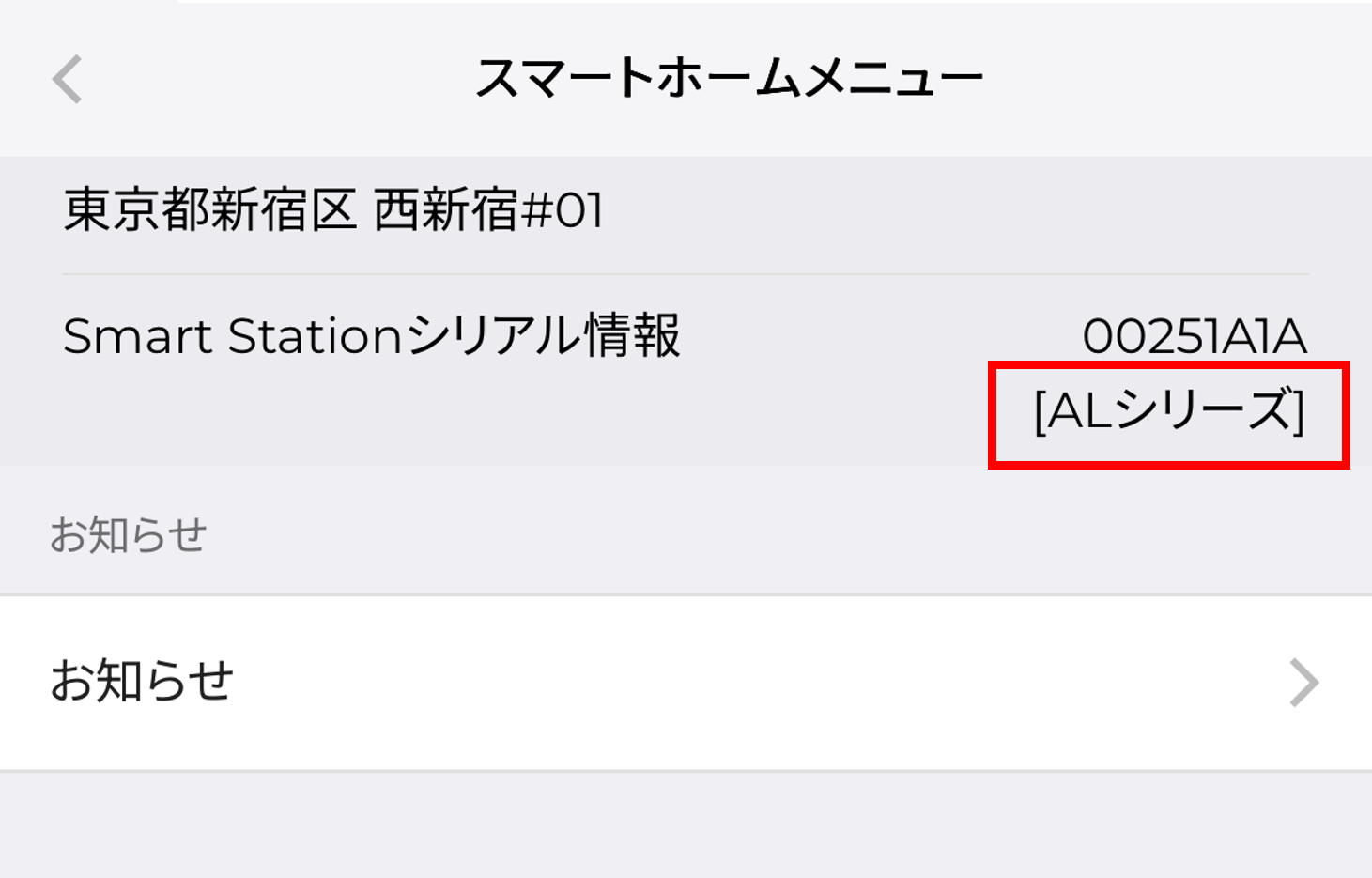Click the Smart Station label text

coord(232,336)
